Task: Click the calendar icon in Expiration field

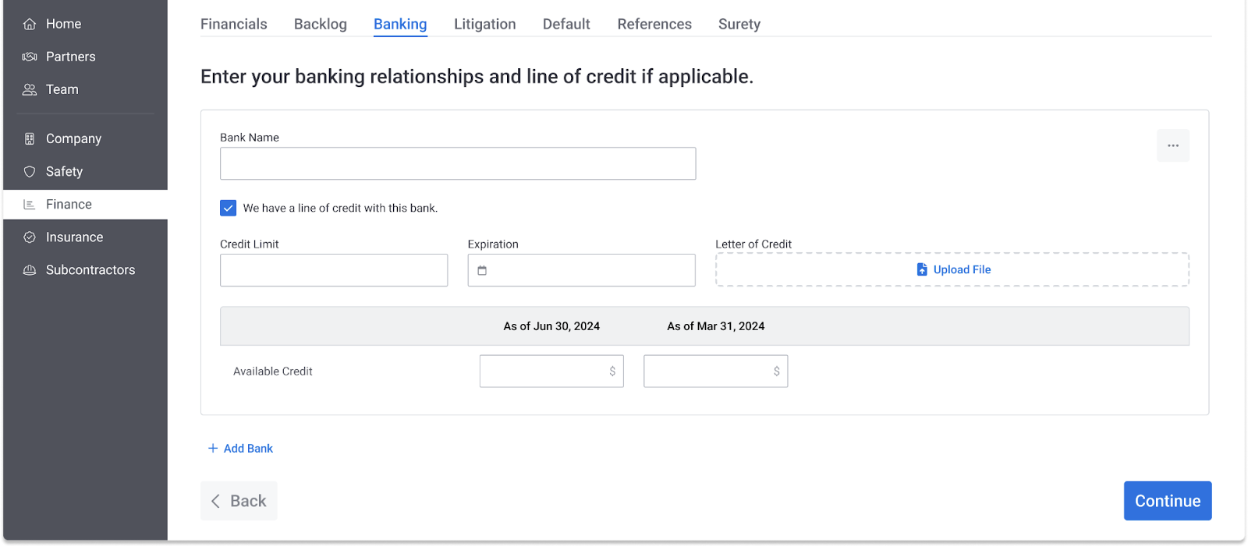Action: point(482,271)
